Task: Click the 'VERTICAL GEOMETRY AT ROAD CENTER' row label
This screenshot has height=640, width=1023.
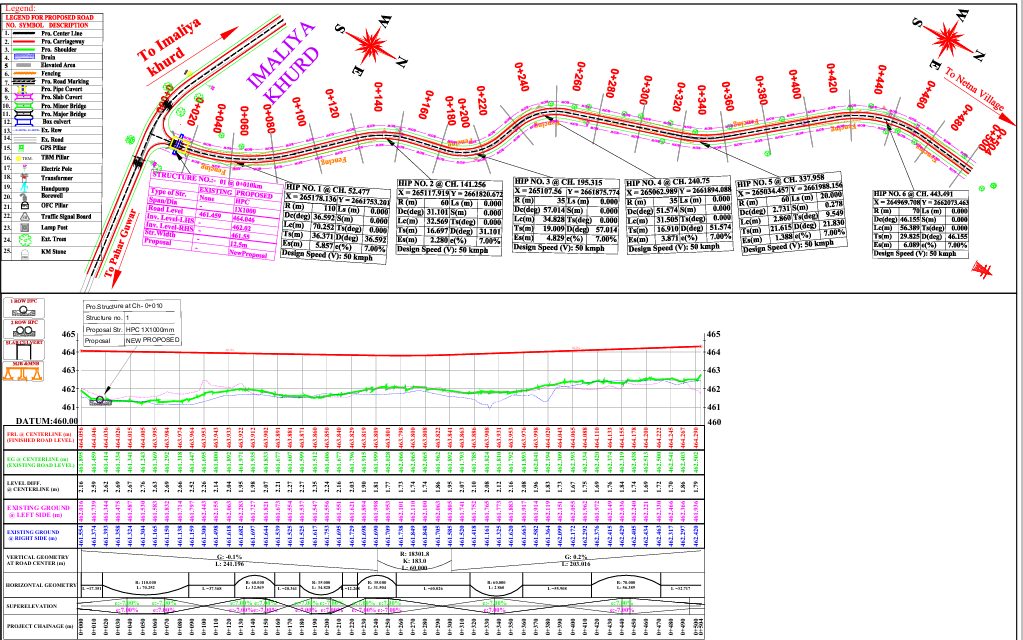Action: pyautogui.click(x=36, y=560)
